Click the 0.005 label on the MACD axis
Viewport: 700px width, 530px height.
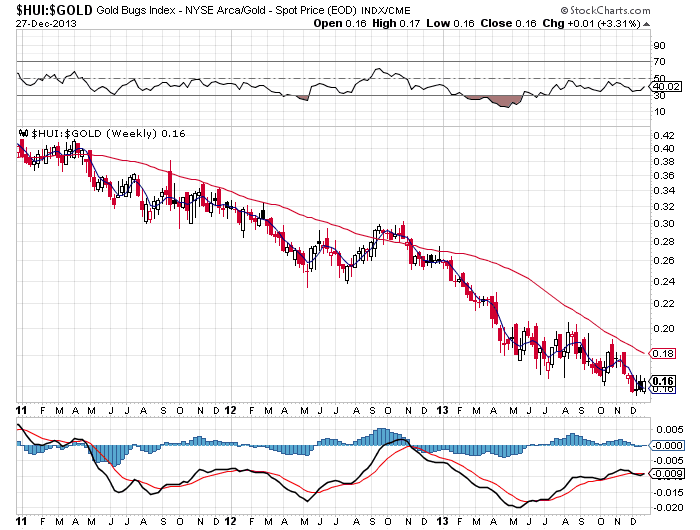click(670, 430)
